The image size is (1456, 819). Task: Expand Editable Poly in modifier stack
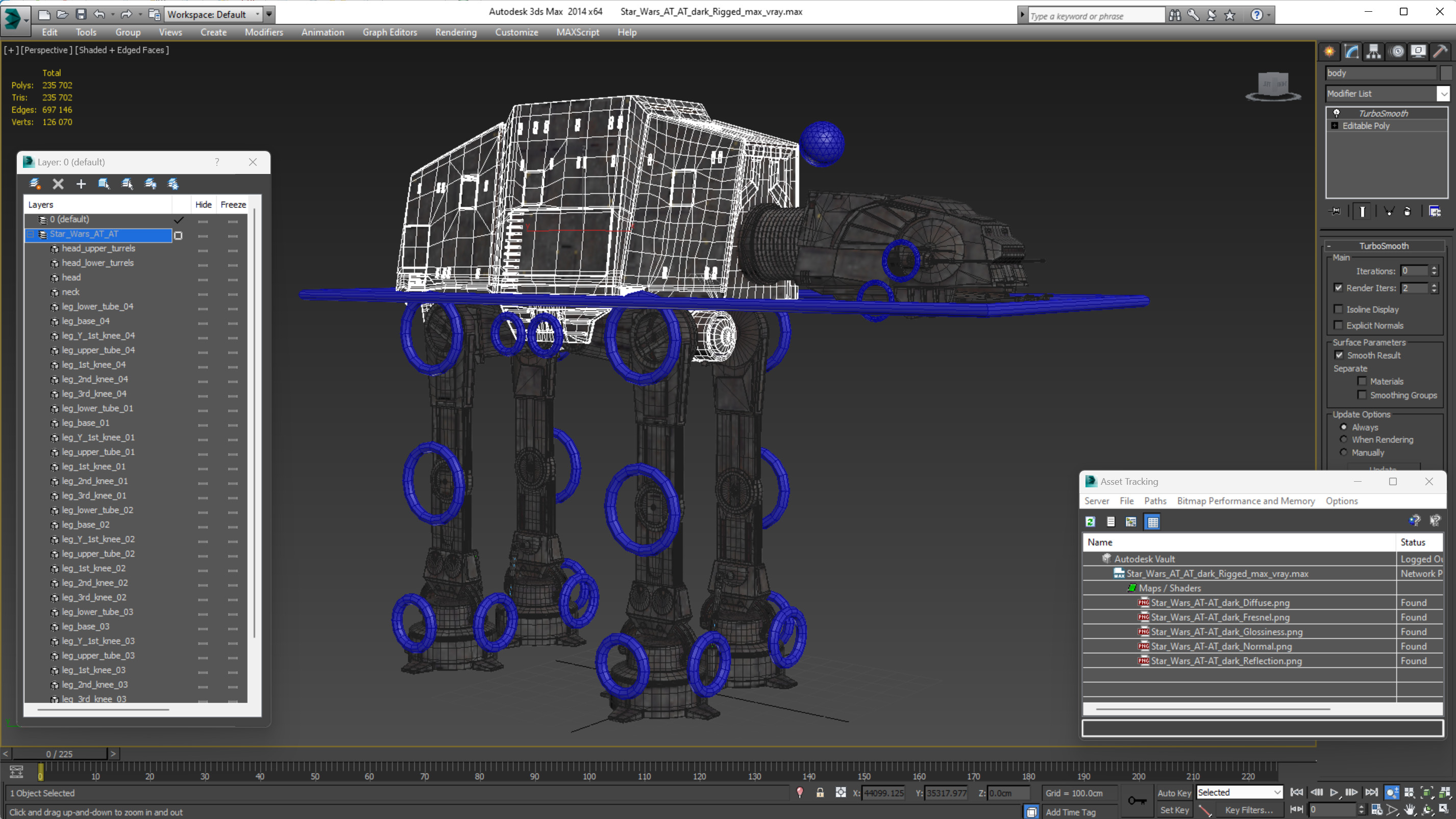pyautogui.click(x=1335, y=126)
